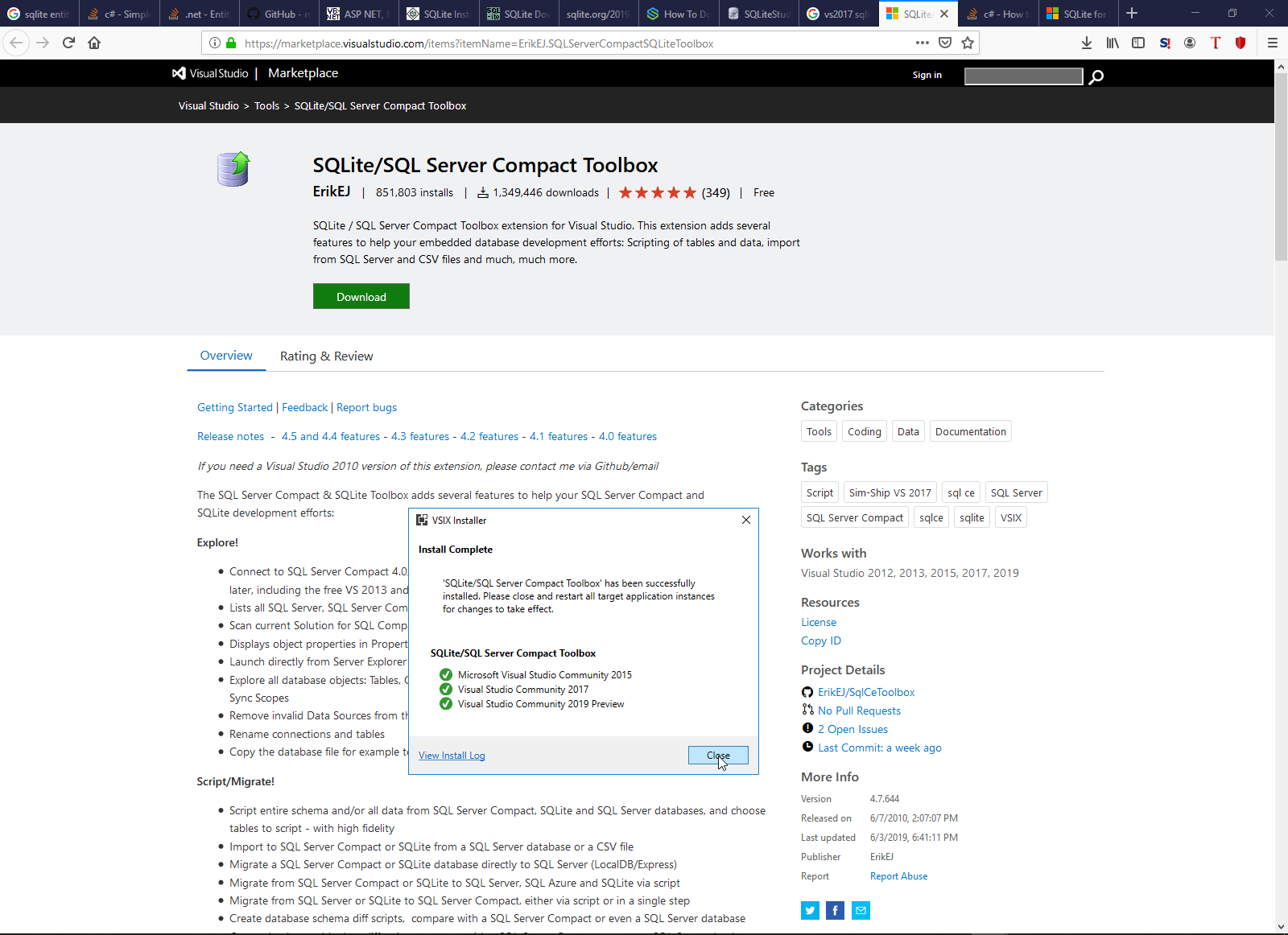1288x935 pixels.
Task: Click Close in the VSIX Installer
Action: pos(718,756)
